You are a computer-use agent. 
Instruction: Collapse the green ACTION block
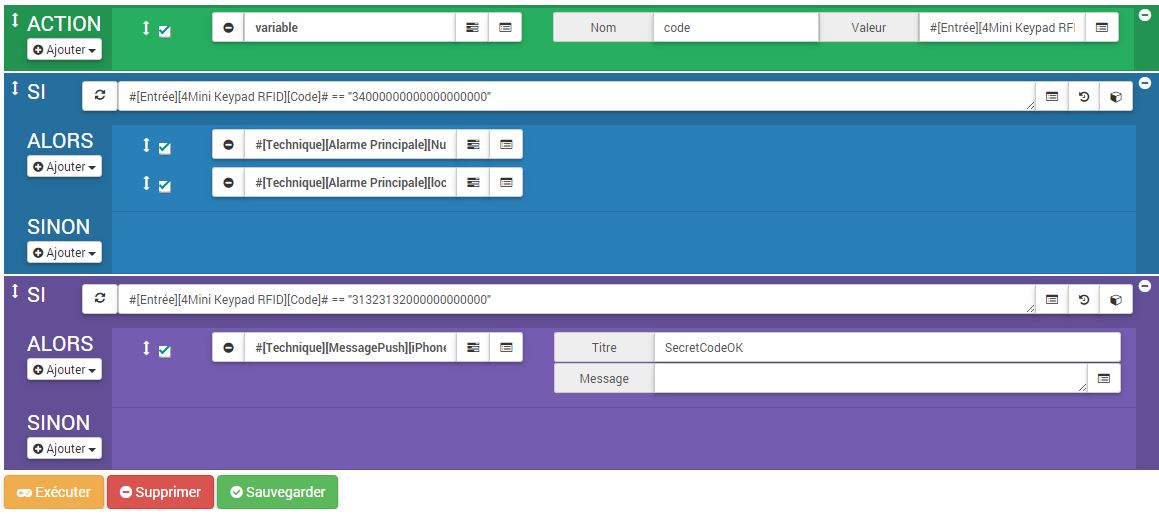[1145, 16]
